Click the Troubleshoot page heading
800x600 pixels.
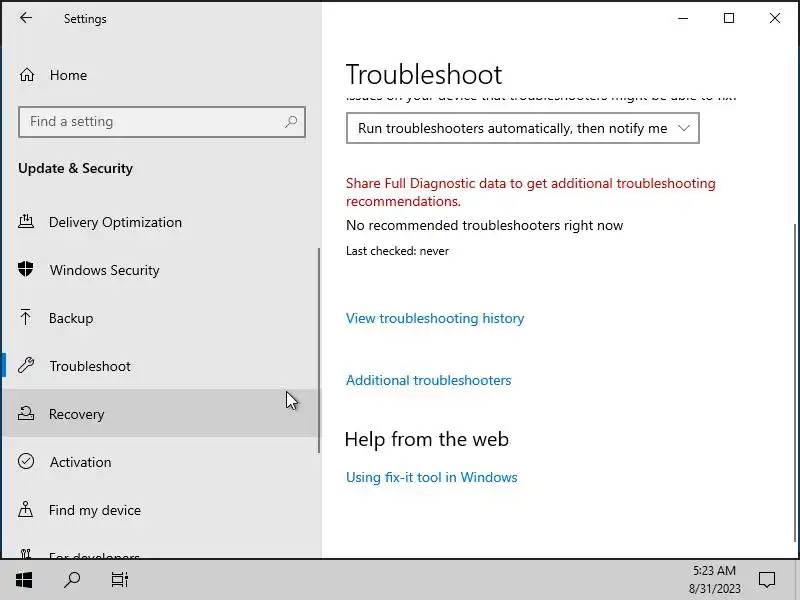pos(424,74)
